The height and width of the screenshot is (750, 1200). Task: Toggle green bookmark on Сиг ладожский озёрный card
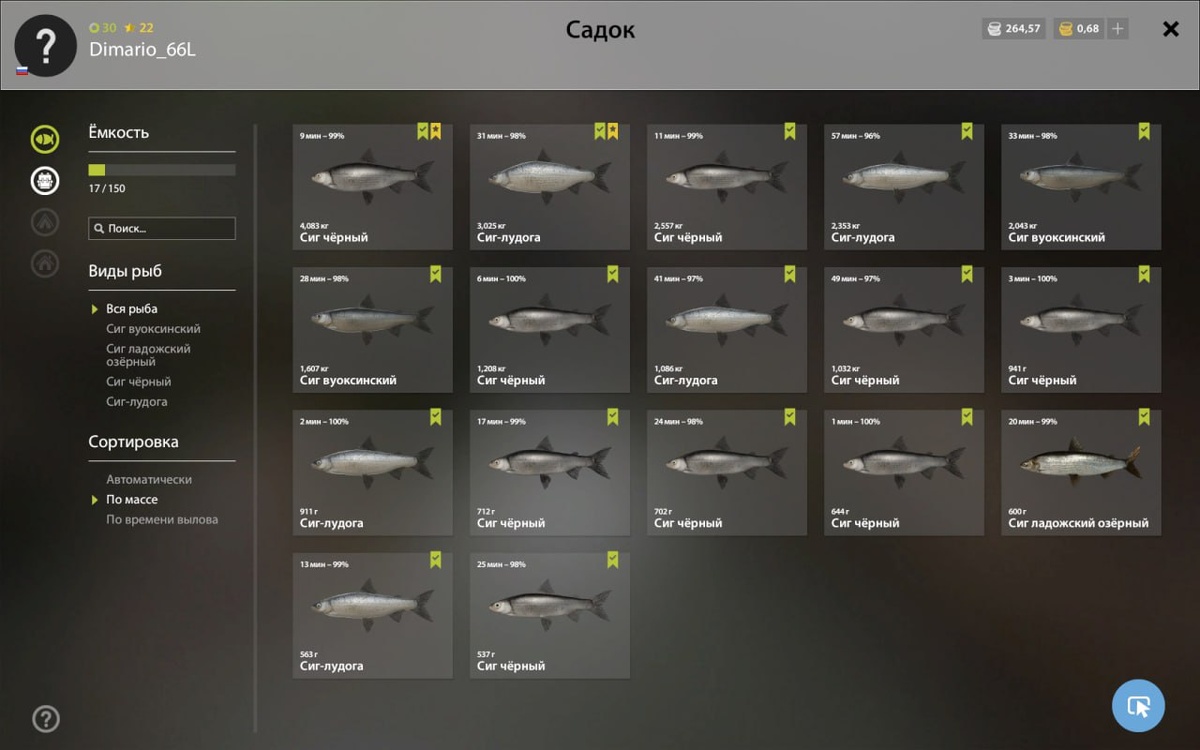1144,416
